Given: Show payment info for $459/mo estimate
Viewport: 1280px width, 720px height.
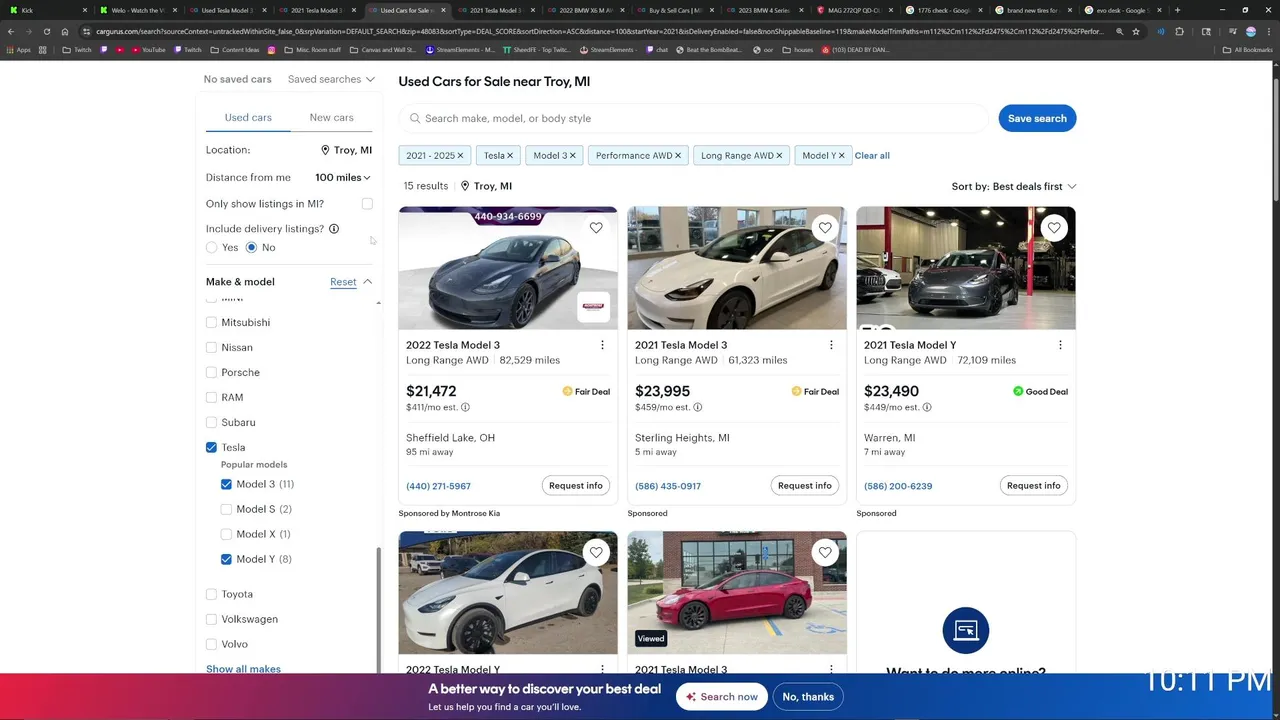Looking at the screenshot, I should click(x=698, y=407).
